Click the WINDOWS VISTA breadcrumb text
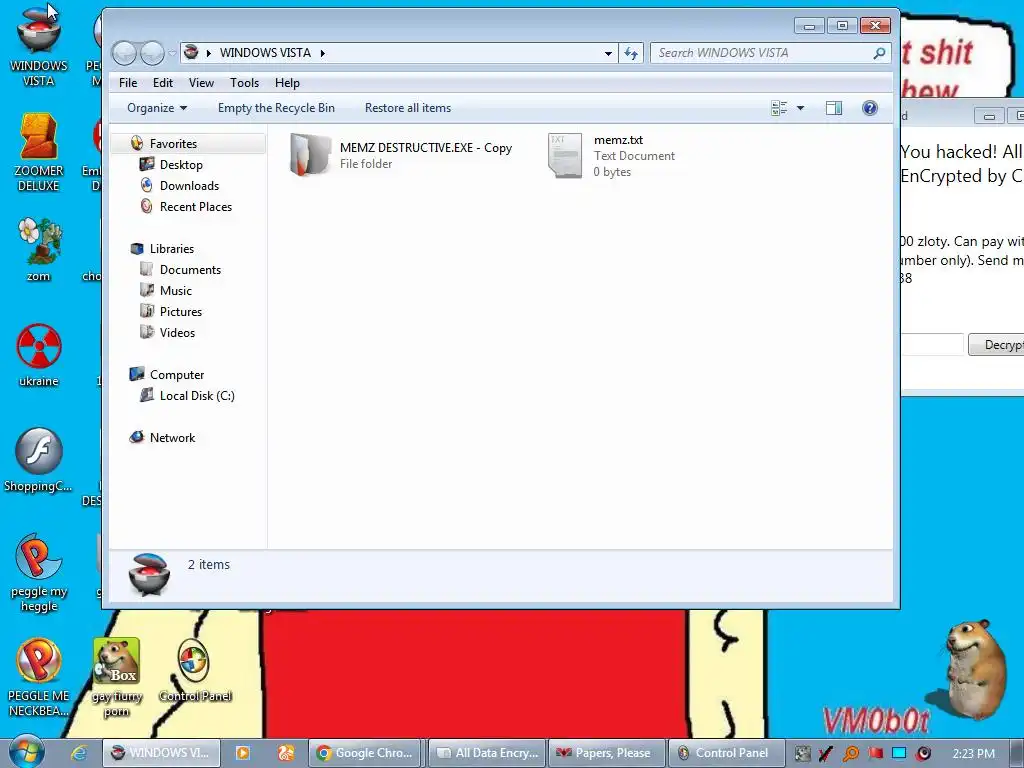 [265, 53]
